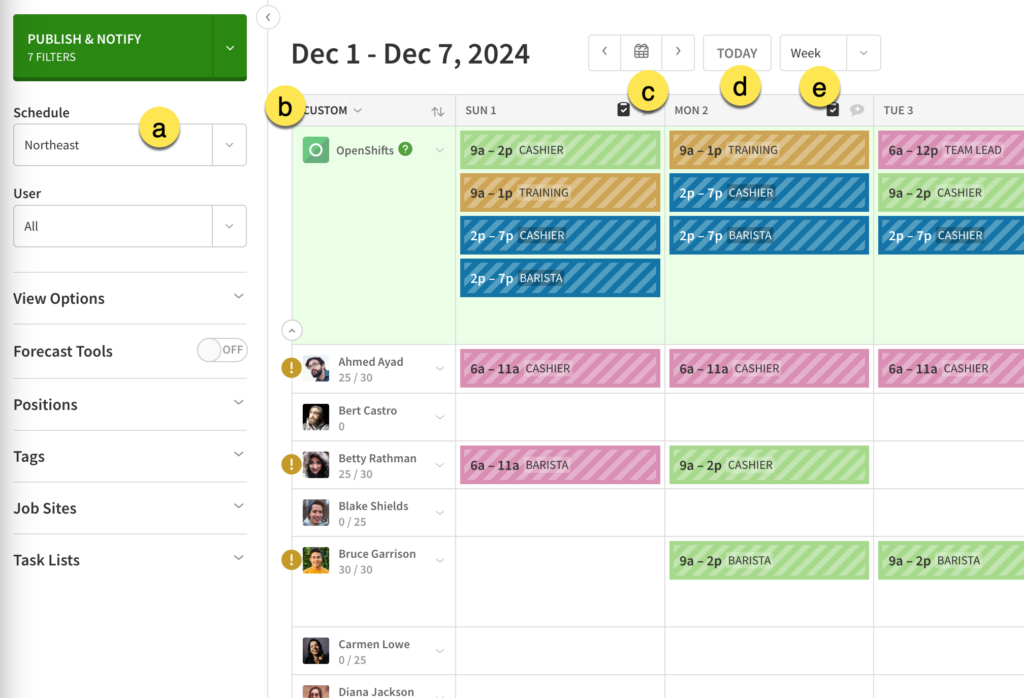Click the warning icon beside Bruce Garrison

pyautogui.click(x=291, y=560)
